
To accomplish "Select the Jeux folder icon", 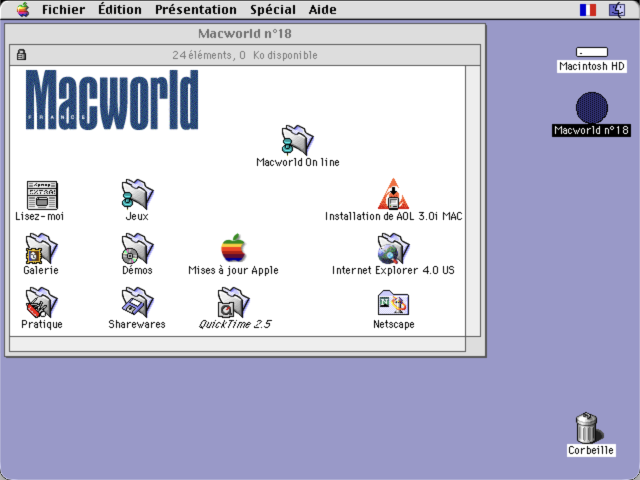I will click(137, 194).
